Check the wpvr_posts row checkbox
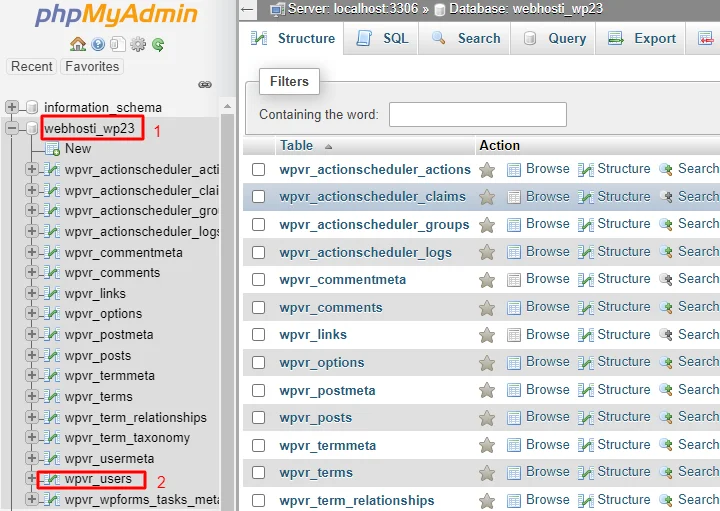720x511 pixels. tap(259, 418)
